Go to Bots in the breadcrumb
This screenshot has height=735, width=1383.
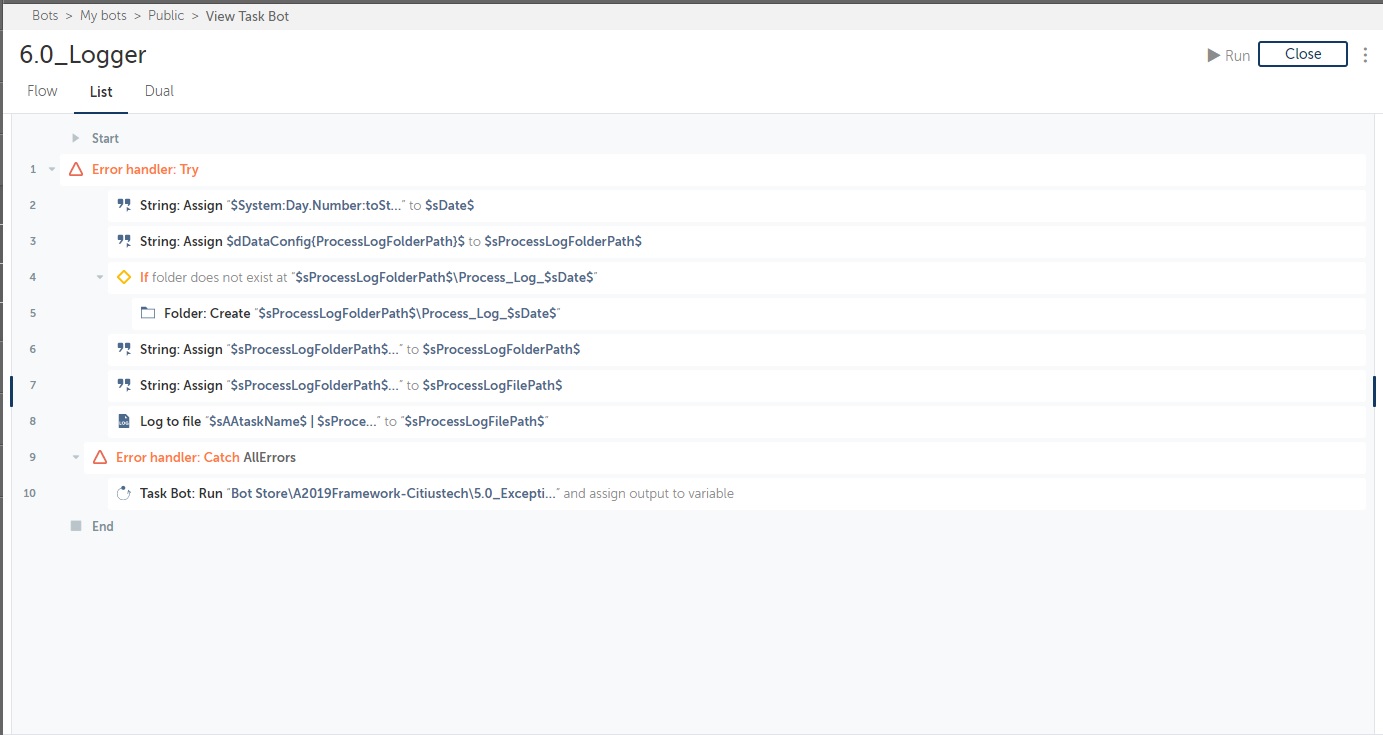click(47, 16)
